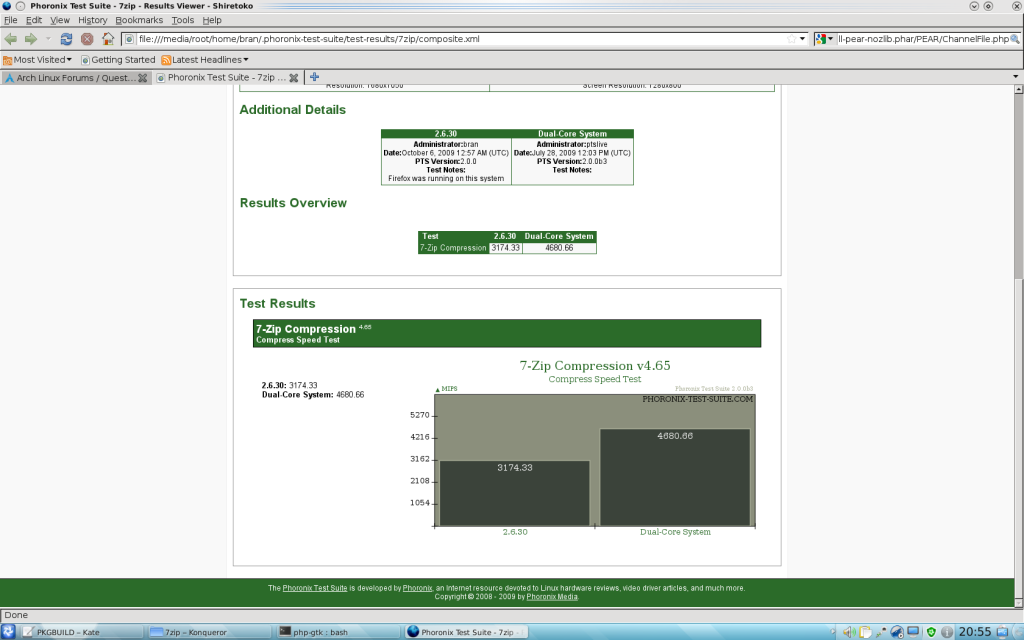
Task: Switch to 7zip - Konqueror taskbar window
Action: point(210,632)
